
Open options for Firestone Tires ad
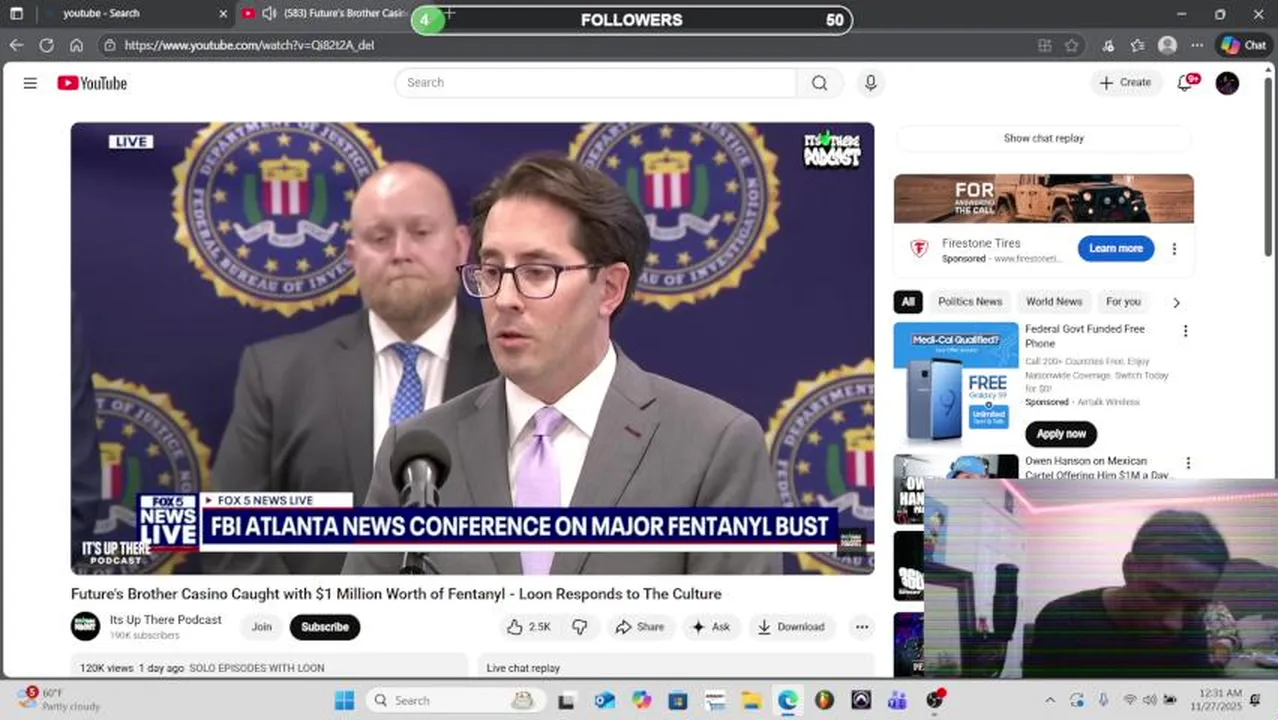(x=1174, y=249)
